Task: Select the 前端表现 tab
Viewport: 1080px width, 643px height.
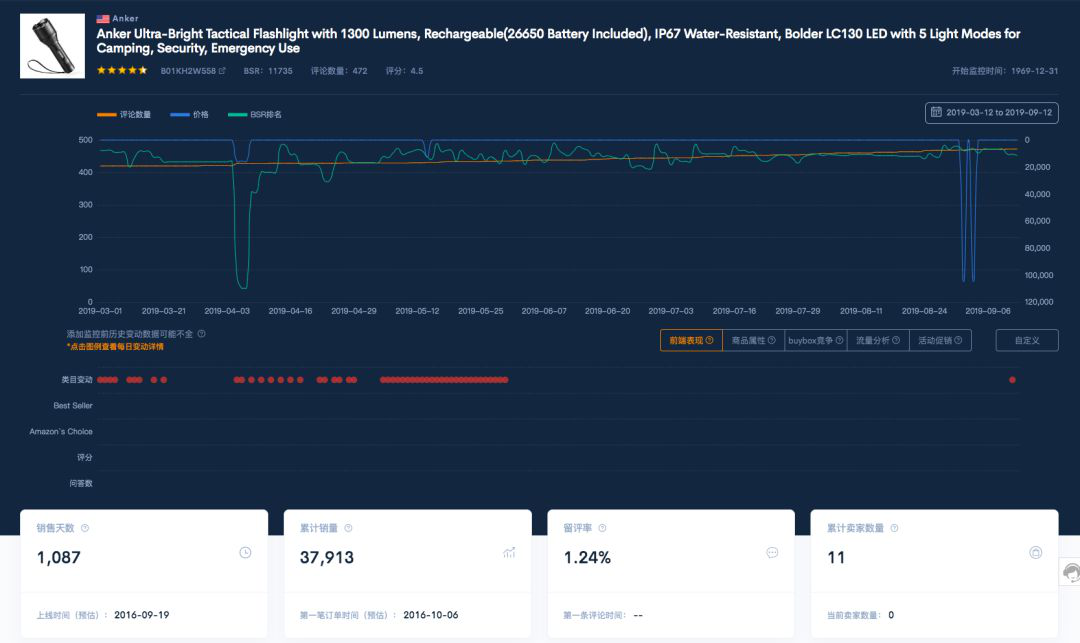Action: click(x=691, y=340)
